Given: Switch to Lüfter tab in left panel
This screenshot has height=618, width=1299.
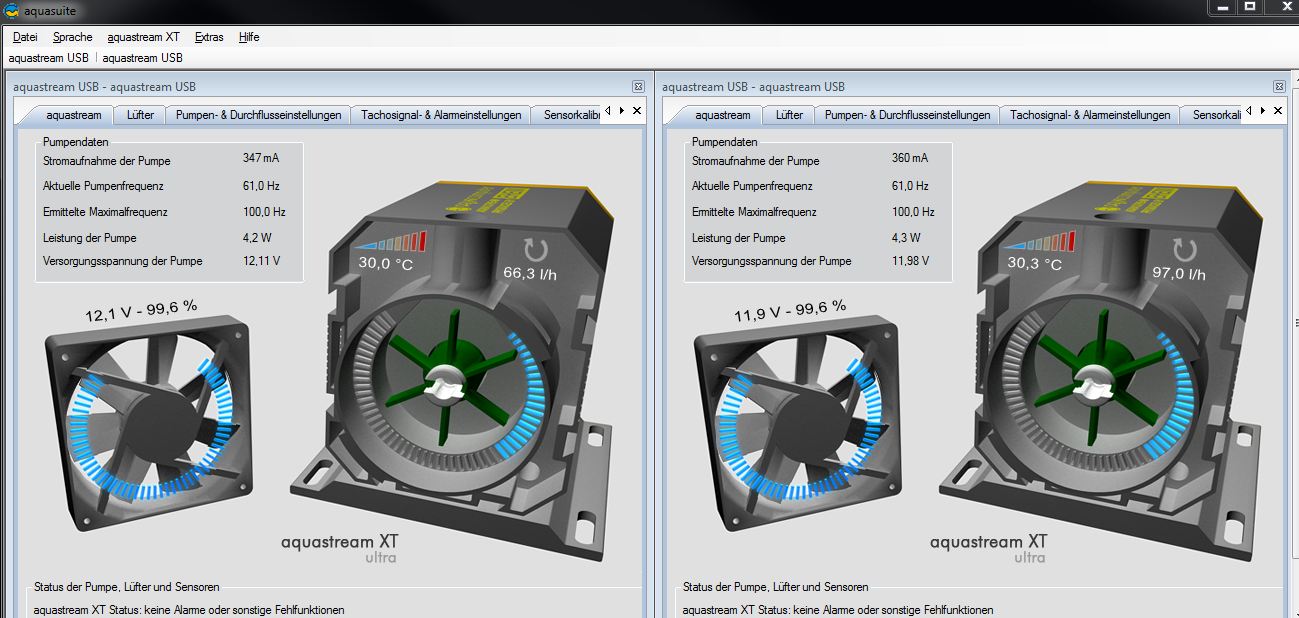Looking at the screenshot, I should pos(141,115).
